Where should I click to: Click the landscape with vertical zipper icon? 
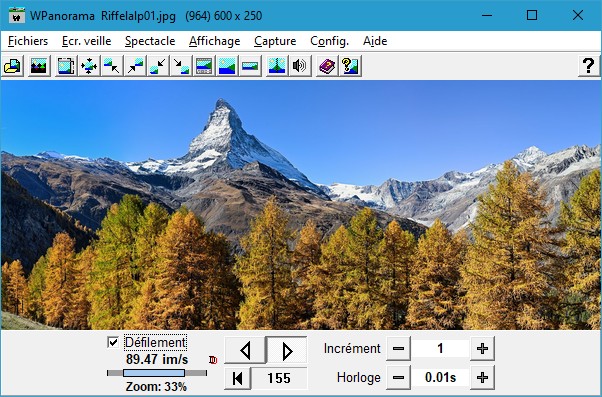[277, 66]
